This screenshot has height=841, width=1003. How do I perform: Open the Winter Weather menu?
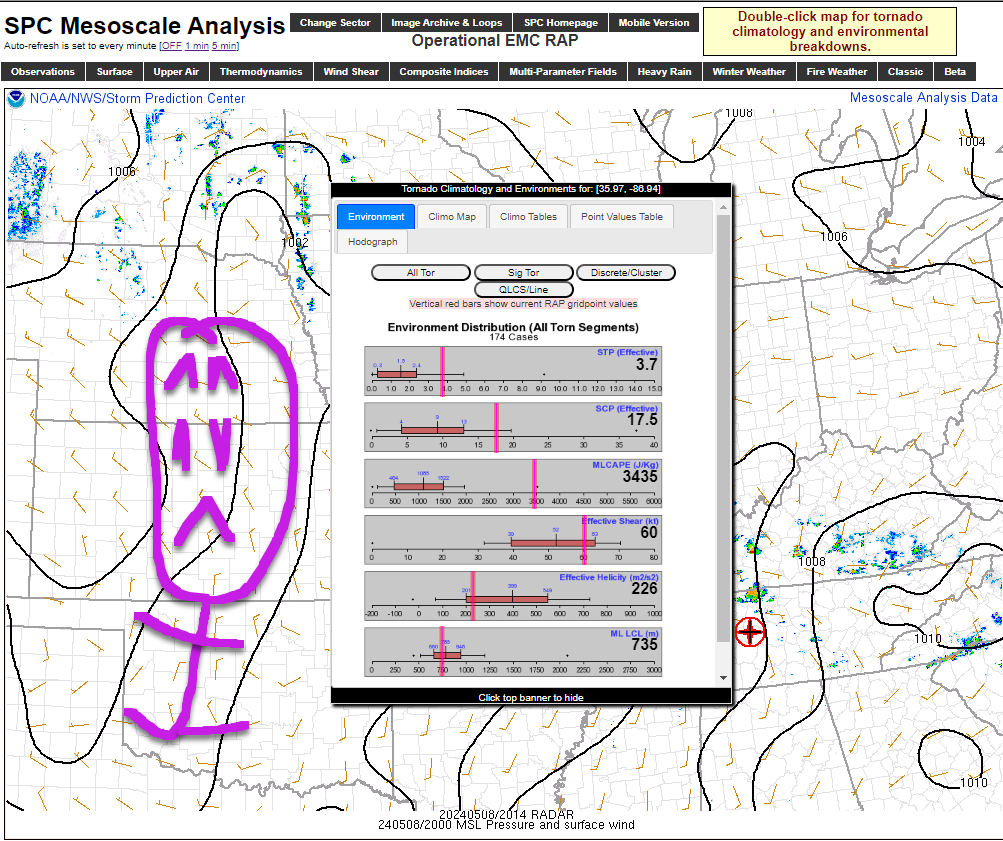(x=749, y=72)
